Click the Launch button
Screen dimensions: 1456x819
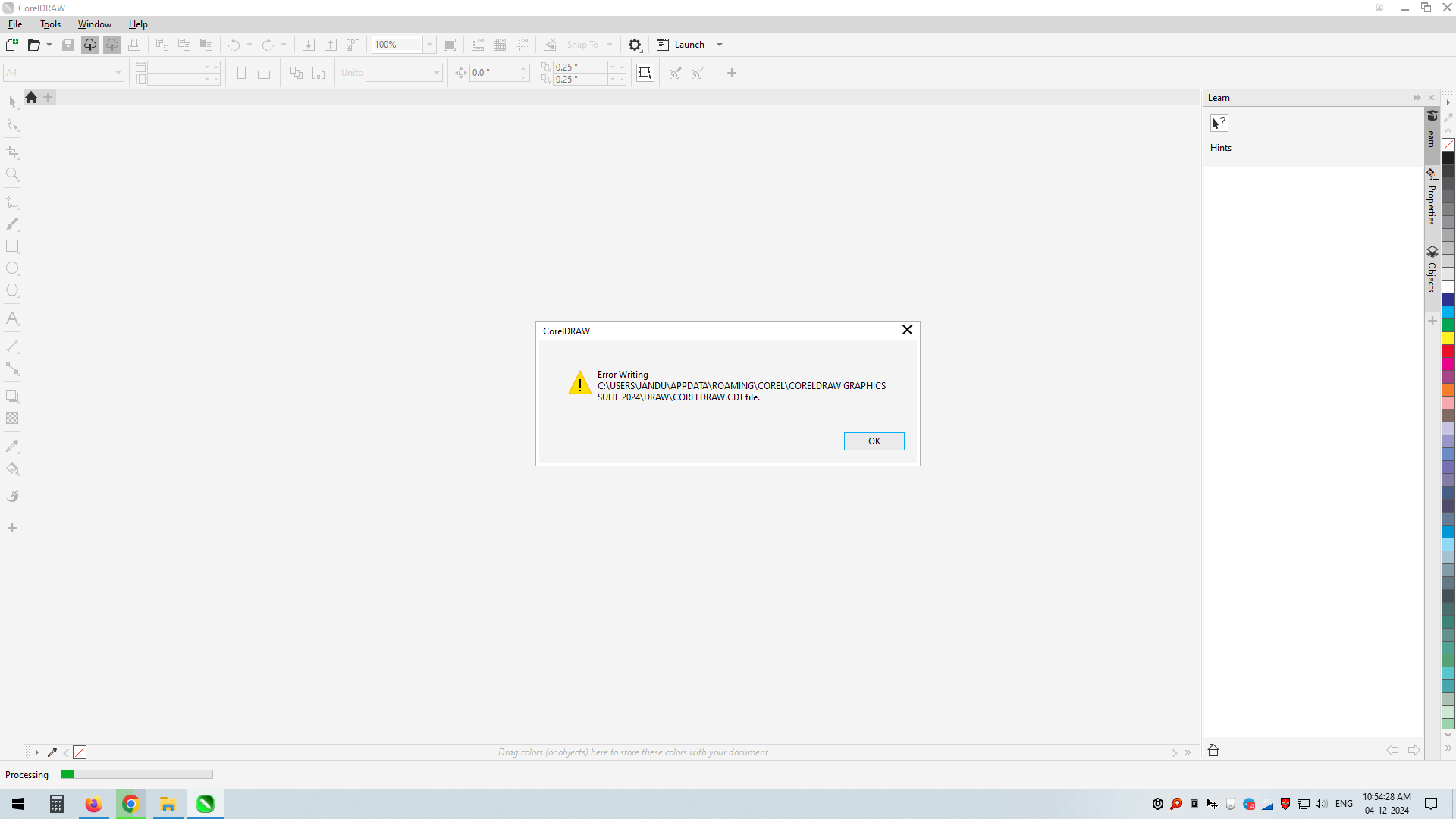pos(681,45)
